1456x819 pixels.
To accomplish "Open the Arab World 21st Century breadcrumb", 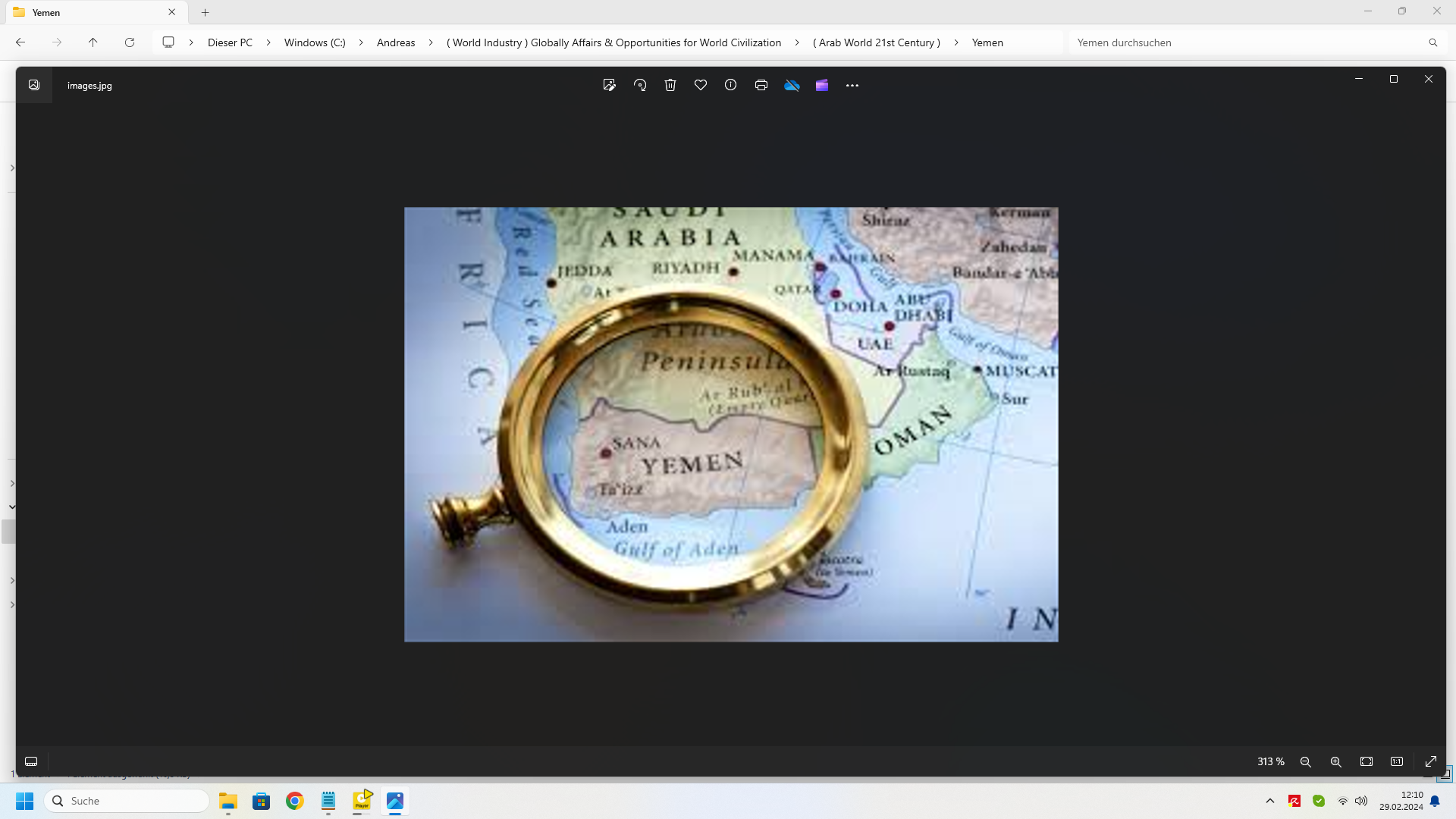I will [x=877, y=42].
